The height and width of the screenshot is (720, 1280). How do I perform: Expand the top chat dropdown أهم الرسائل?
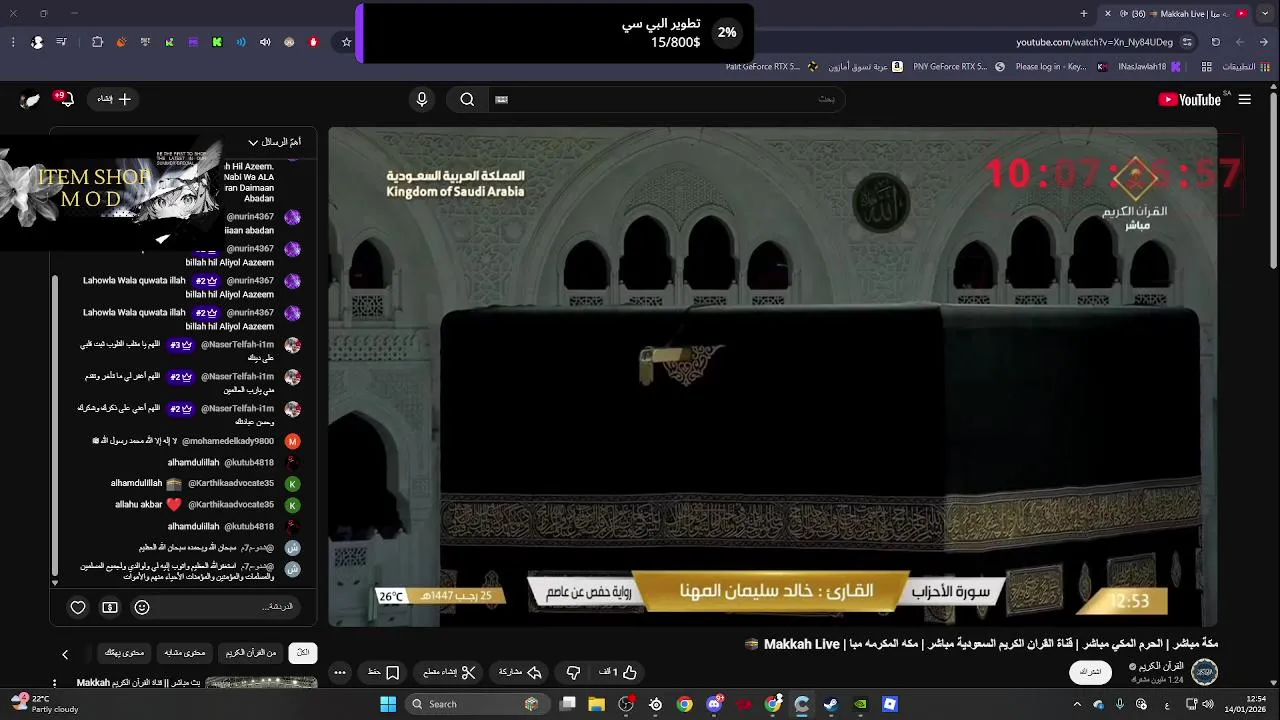(x=274, y=142)
